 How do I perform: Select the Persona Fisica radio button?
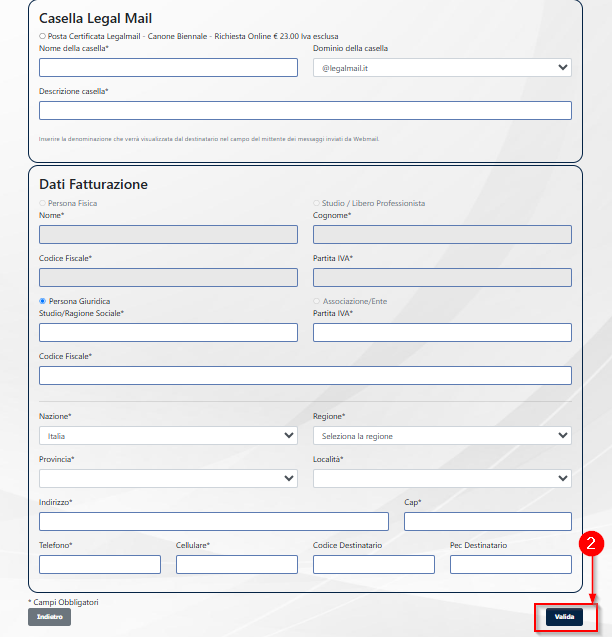coord(43,203)
